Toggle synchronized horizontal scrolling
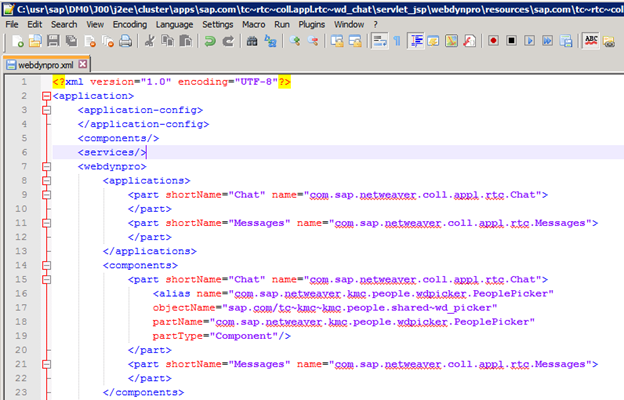This screenshot has height=400, width=624. 355,41
